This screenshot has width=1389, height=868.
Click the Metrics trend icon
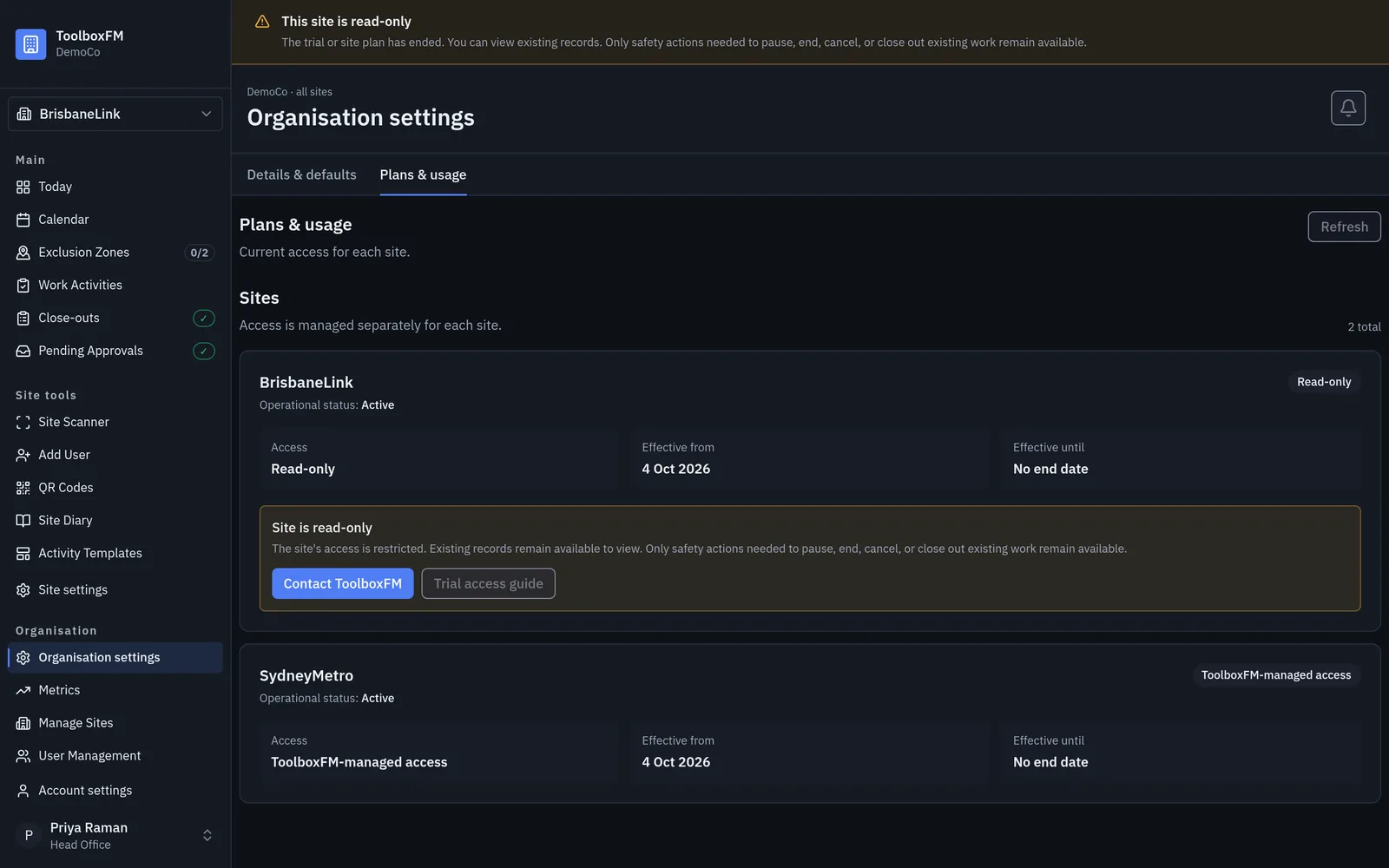tap(23, 691)
